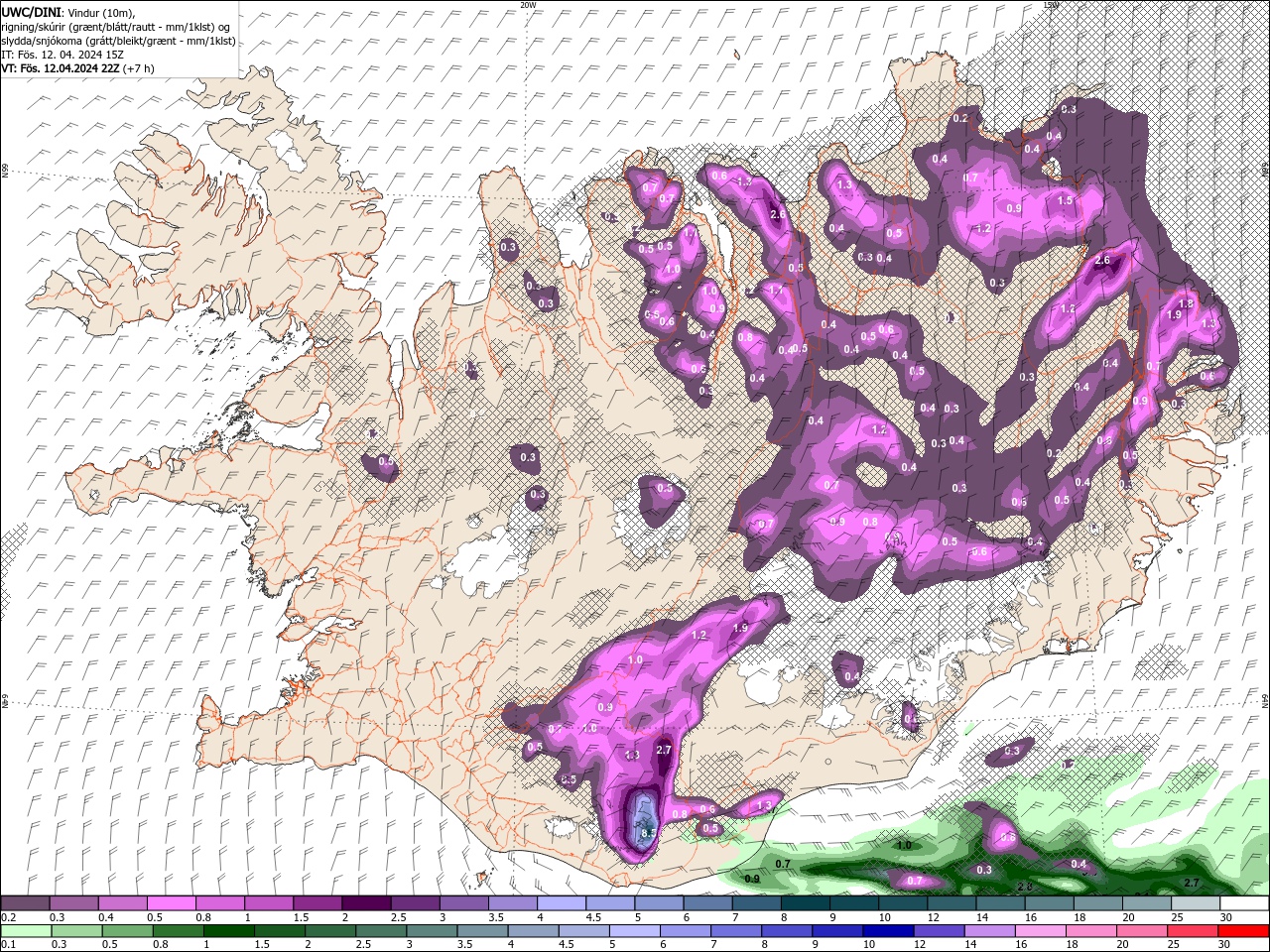
Task: Click the 20W longitude label at top
Action: tap(528, 5)
